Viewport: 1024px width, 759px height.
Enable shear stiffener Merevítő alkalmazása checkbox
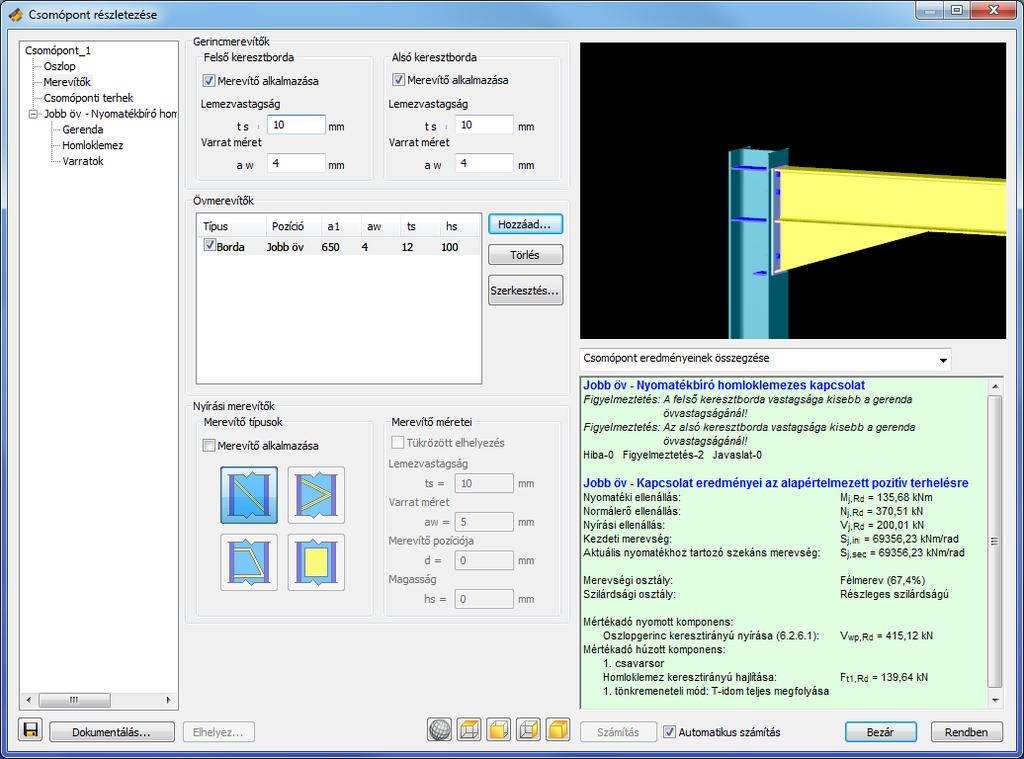coord(209,445)
